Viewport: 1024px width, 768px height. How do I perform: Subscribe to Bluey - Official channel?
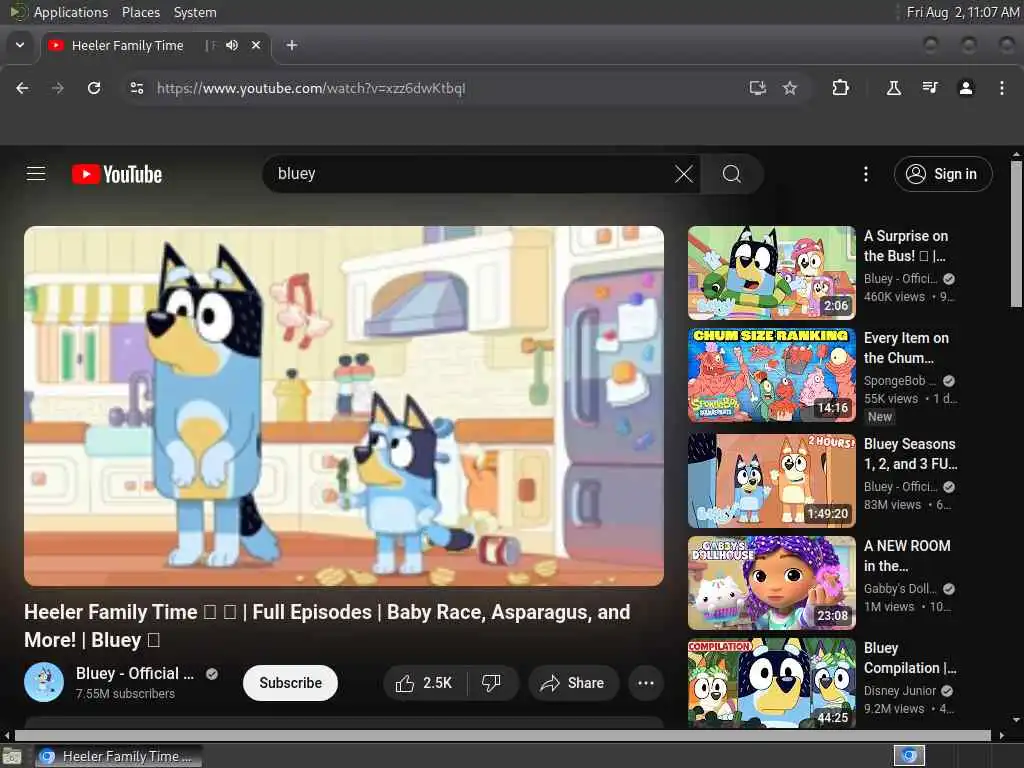click(290, 683)
